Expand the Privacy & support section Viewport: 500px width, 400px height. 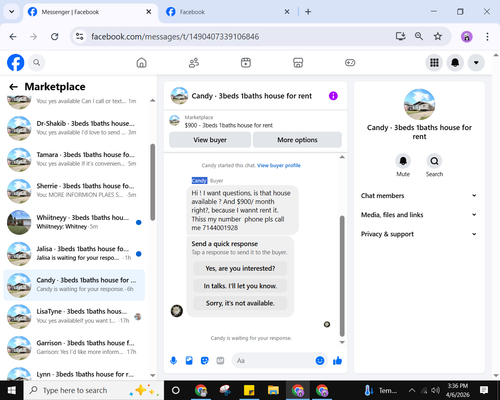419,234
